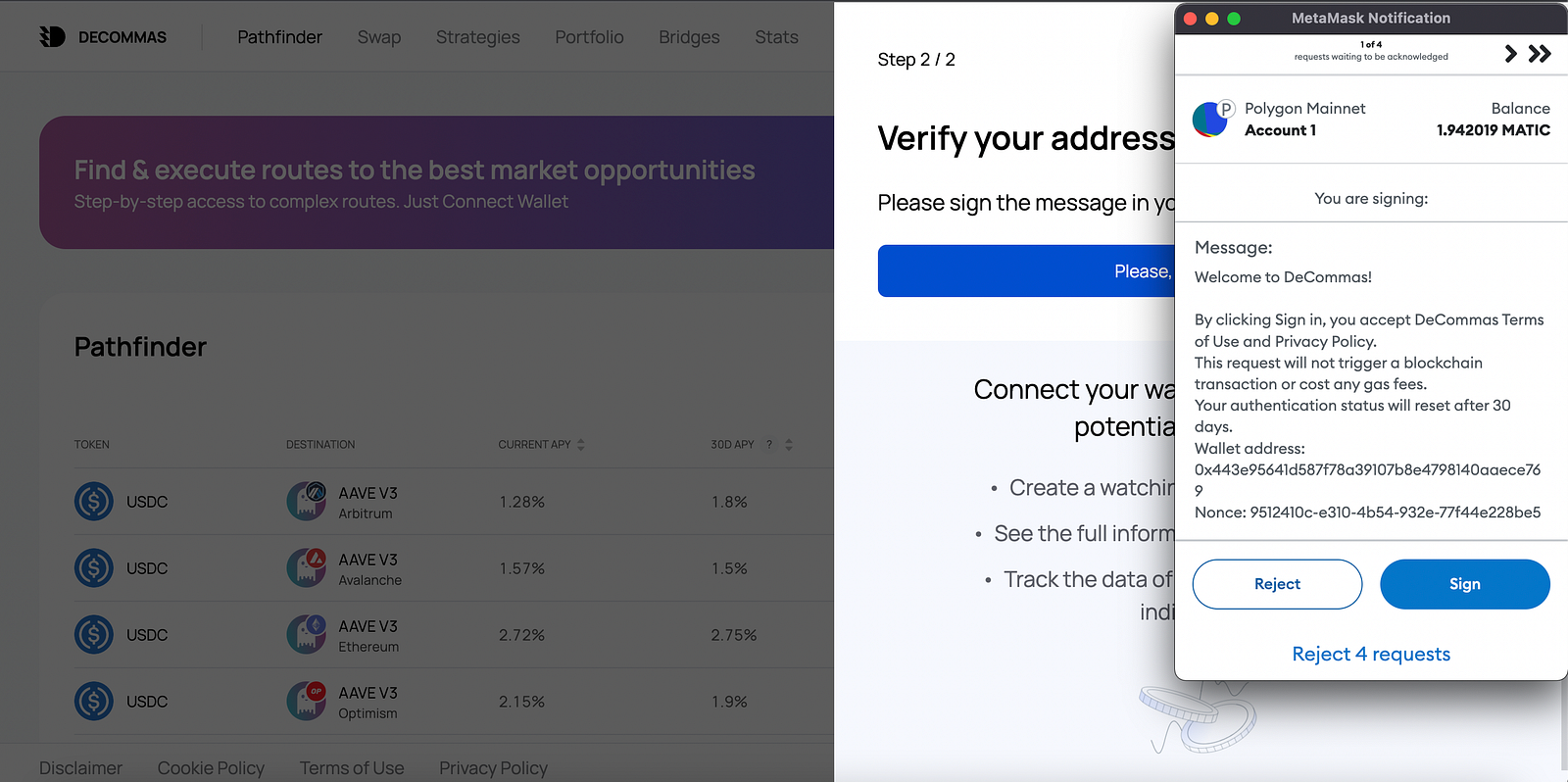Skip to last request double-arrow
The image size is (1568, 782).
coord(1540,54)
